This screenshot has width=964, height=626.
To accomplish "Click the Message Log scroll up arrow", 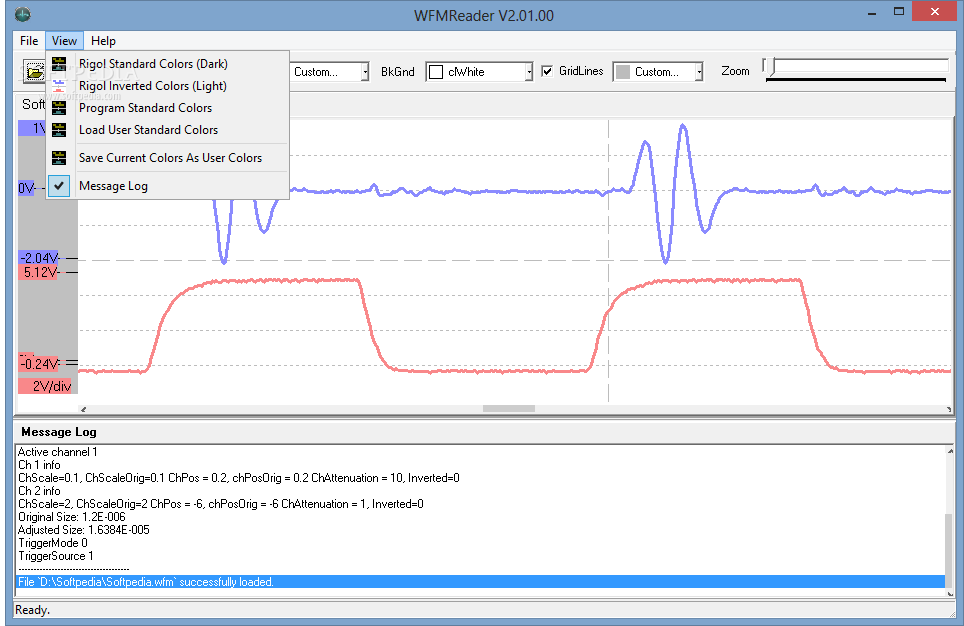I will [950, 451].
